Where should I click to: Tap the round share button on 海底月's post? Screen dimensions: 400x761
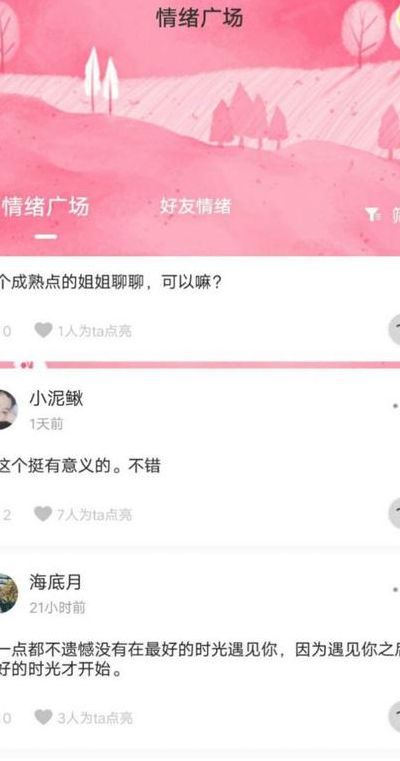(x=395, y=716)
